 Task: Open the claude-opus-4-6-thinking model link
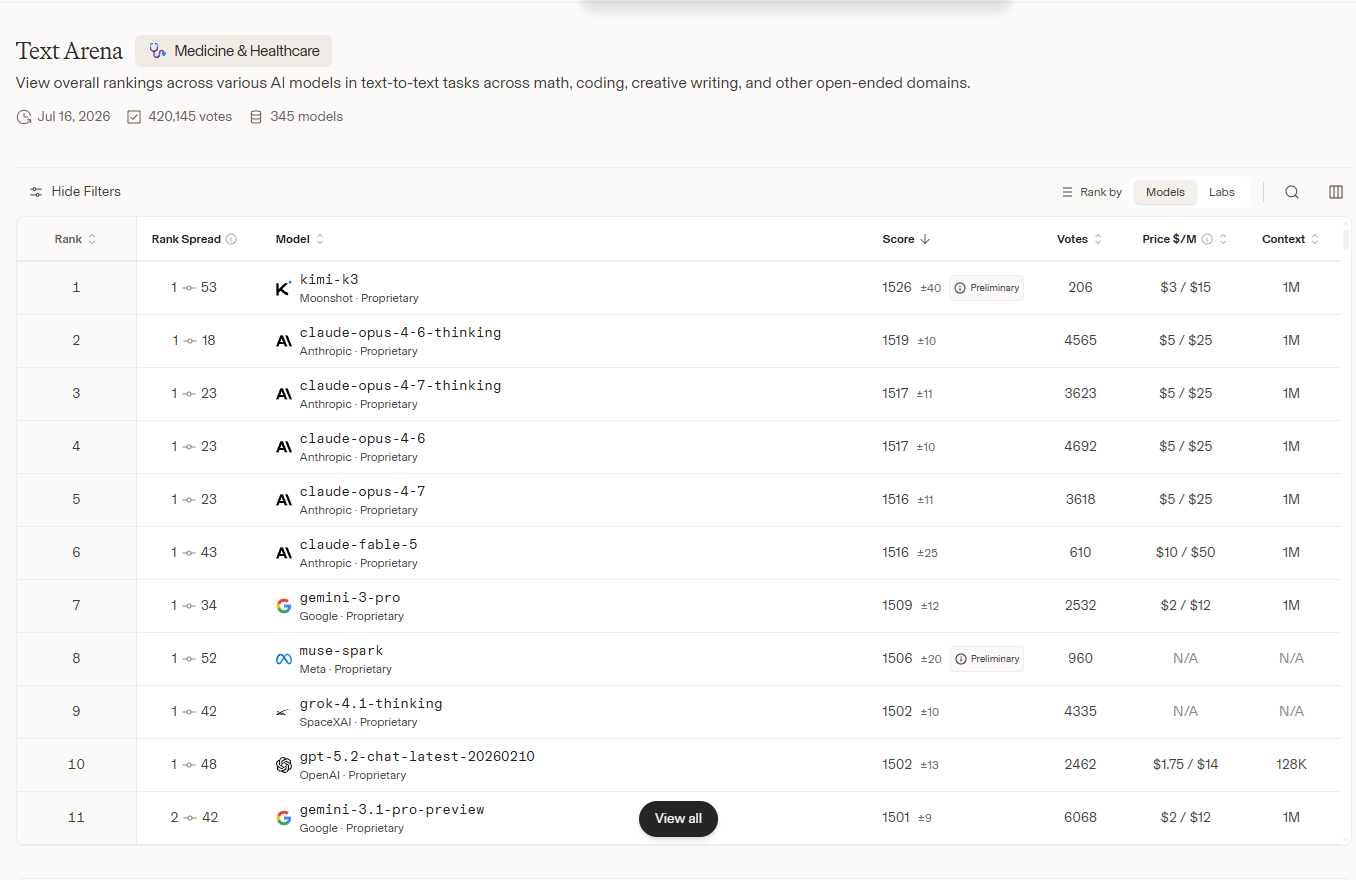400,333
